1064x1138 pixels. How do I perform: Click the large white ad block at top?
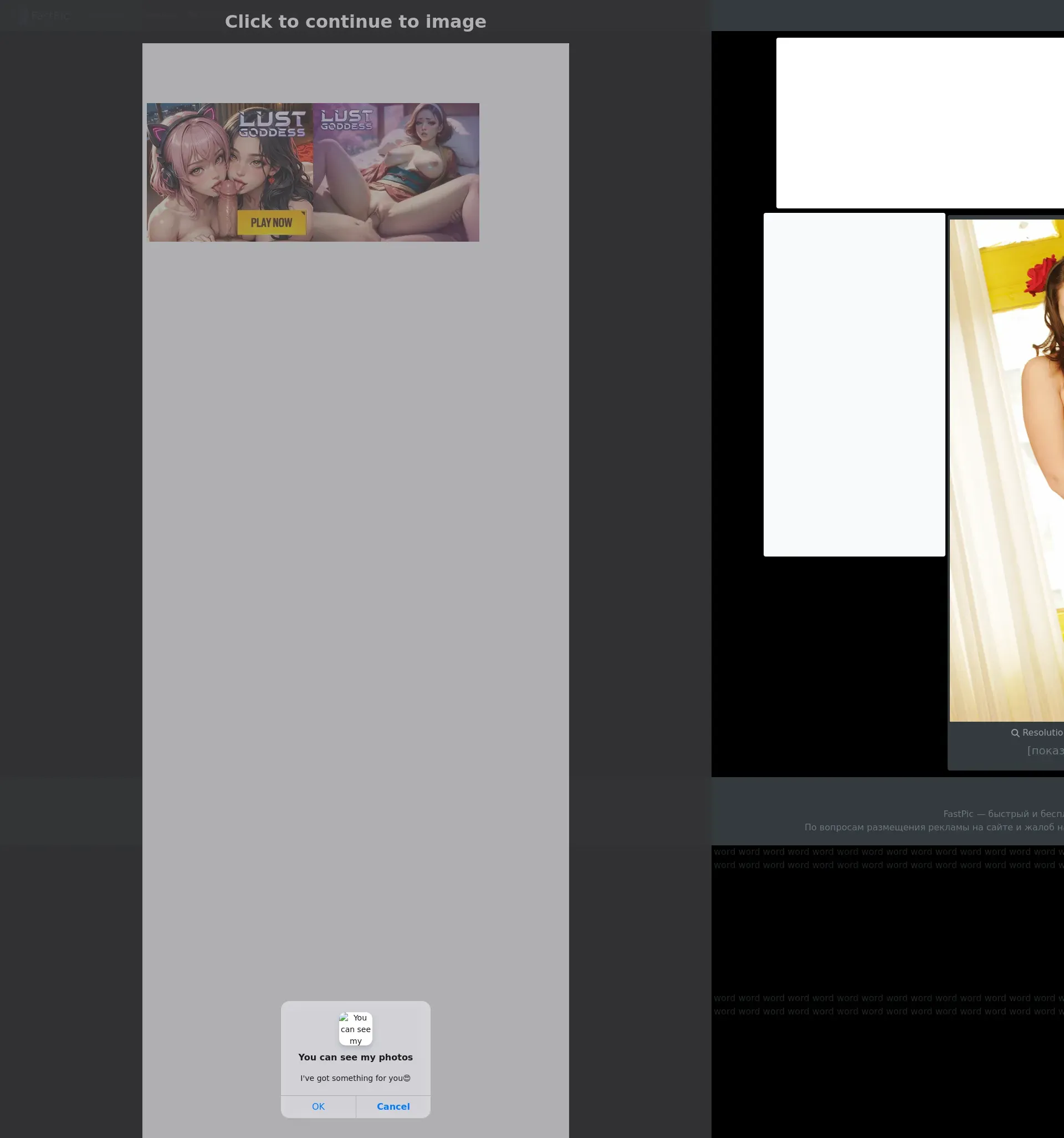[x=919, y=123]
